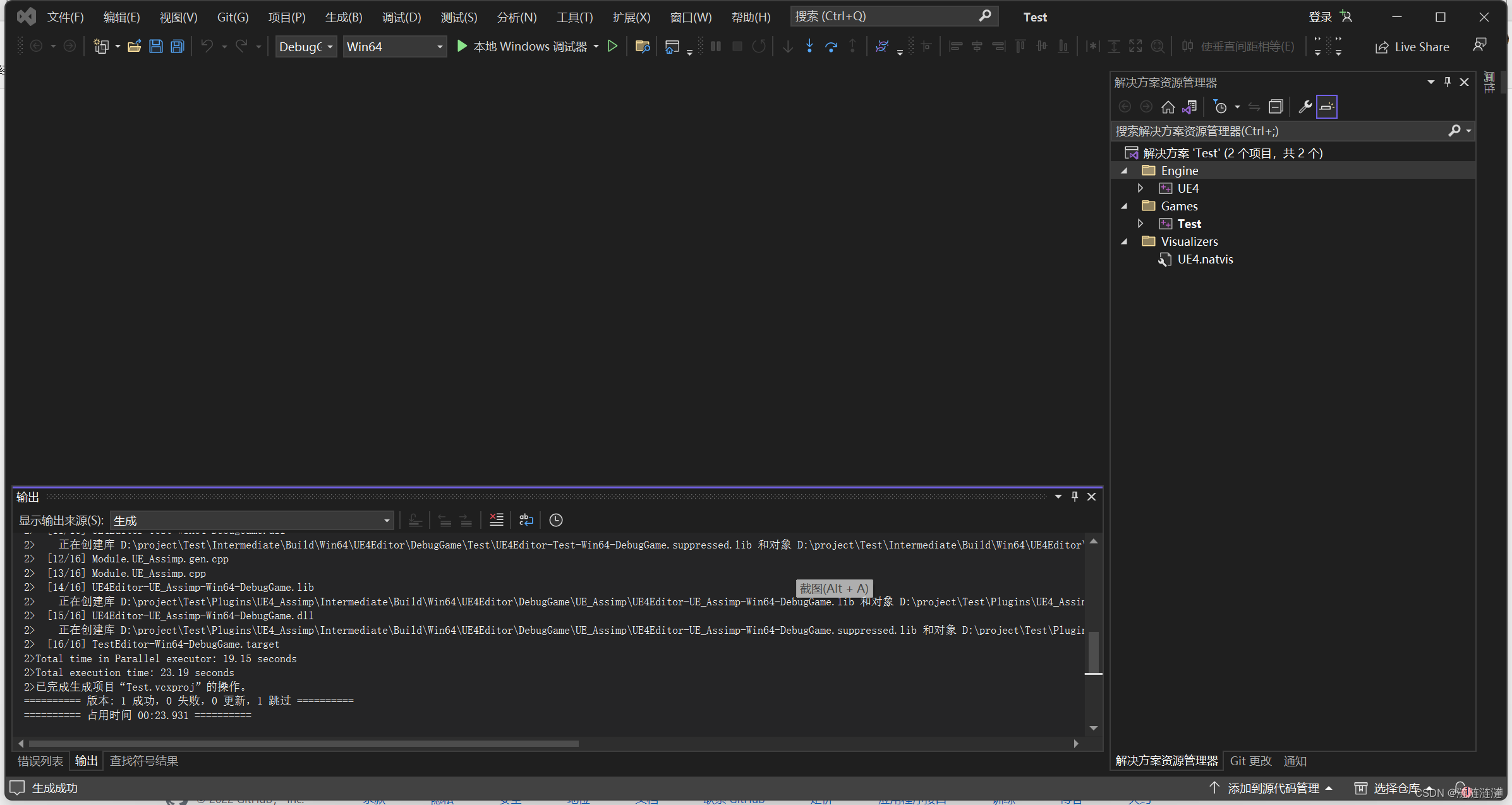Toggle the Test project tree item

tap(1140, 223)
